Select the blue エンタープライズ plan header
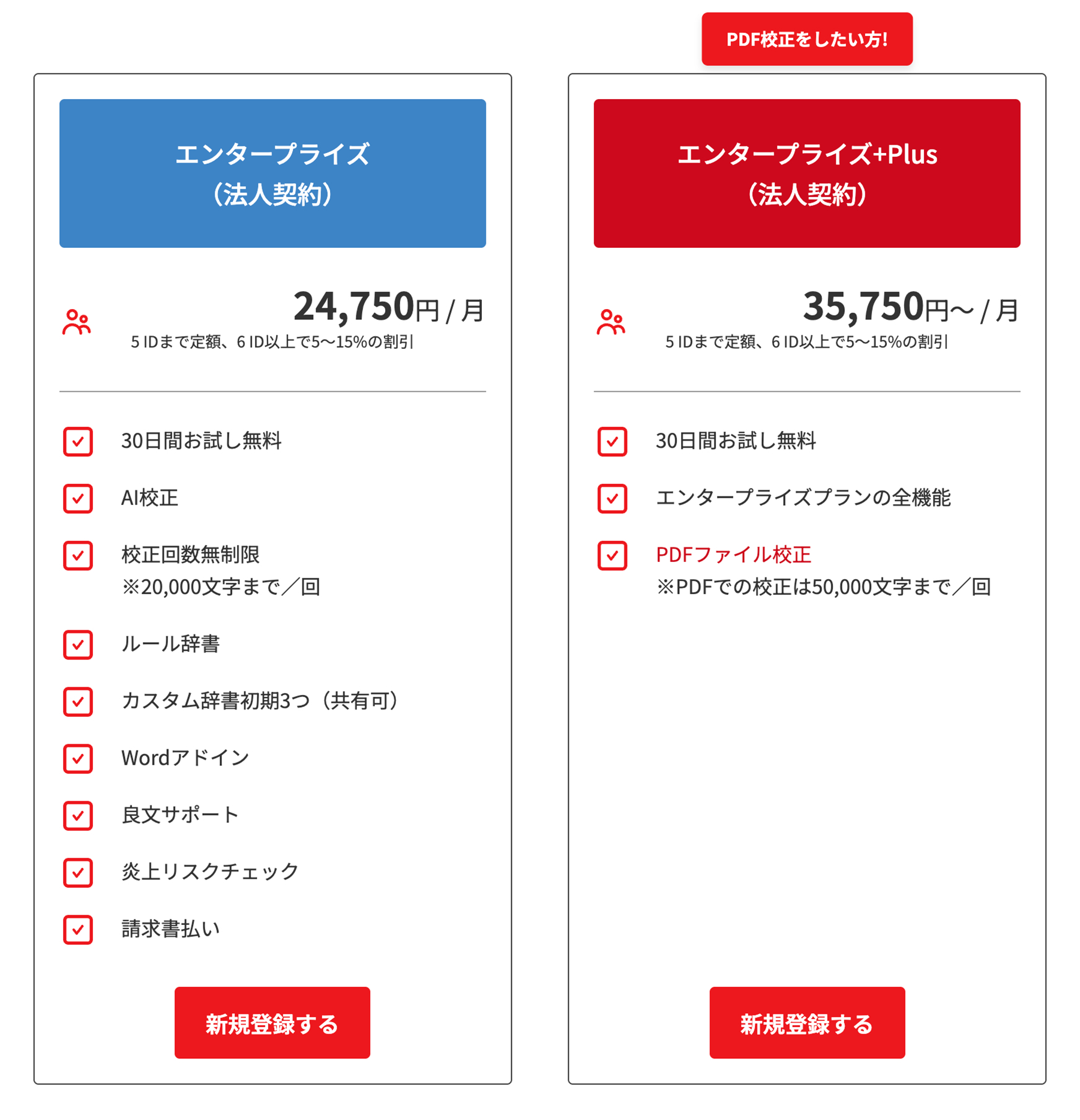1080x1120 pixels. (x=272, y=173)
